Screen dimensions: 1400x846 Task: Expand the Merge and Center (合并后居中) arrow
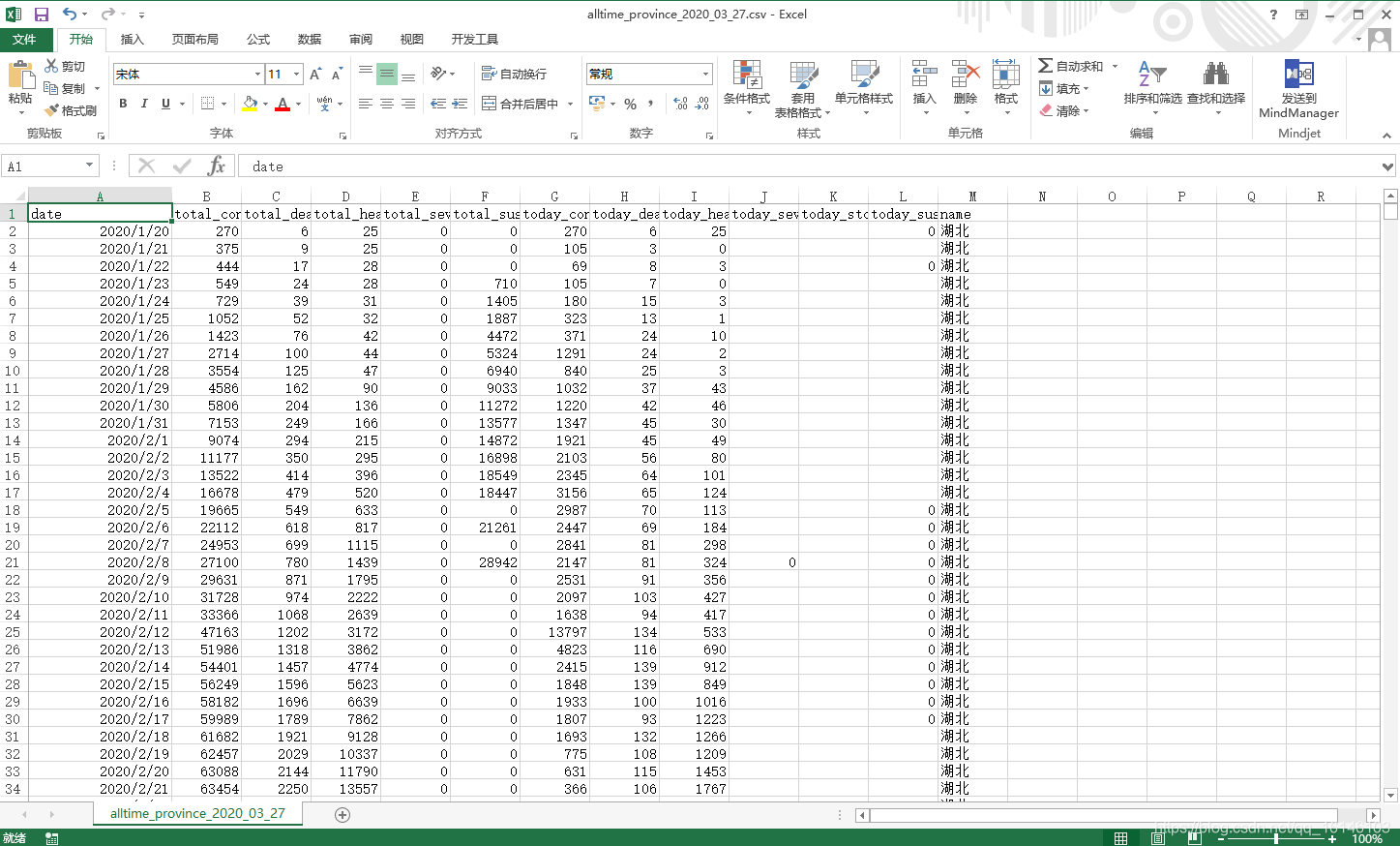(x=570, y=104)
